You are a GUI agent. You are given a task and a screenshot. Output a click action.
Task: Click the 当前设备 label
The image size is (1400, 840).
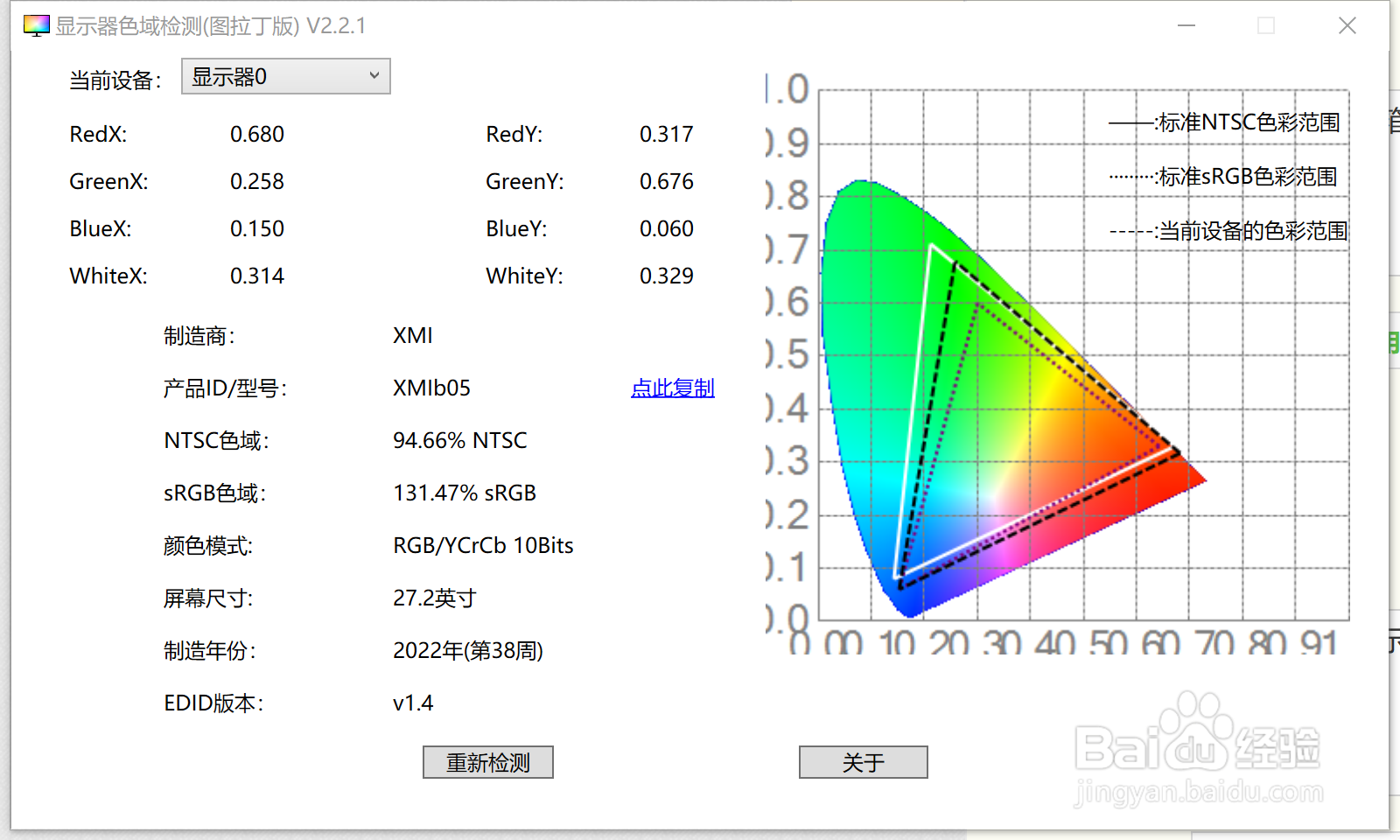[x=115, y=80]
